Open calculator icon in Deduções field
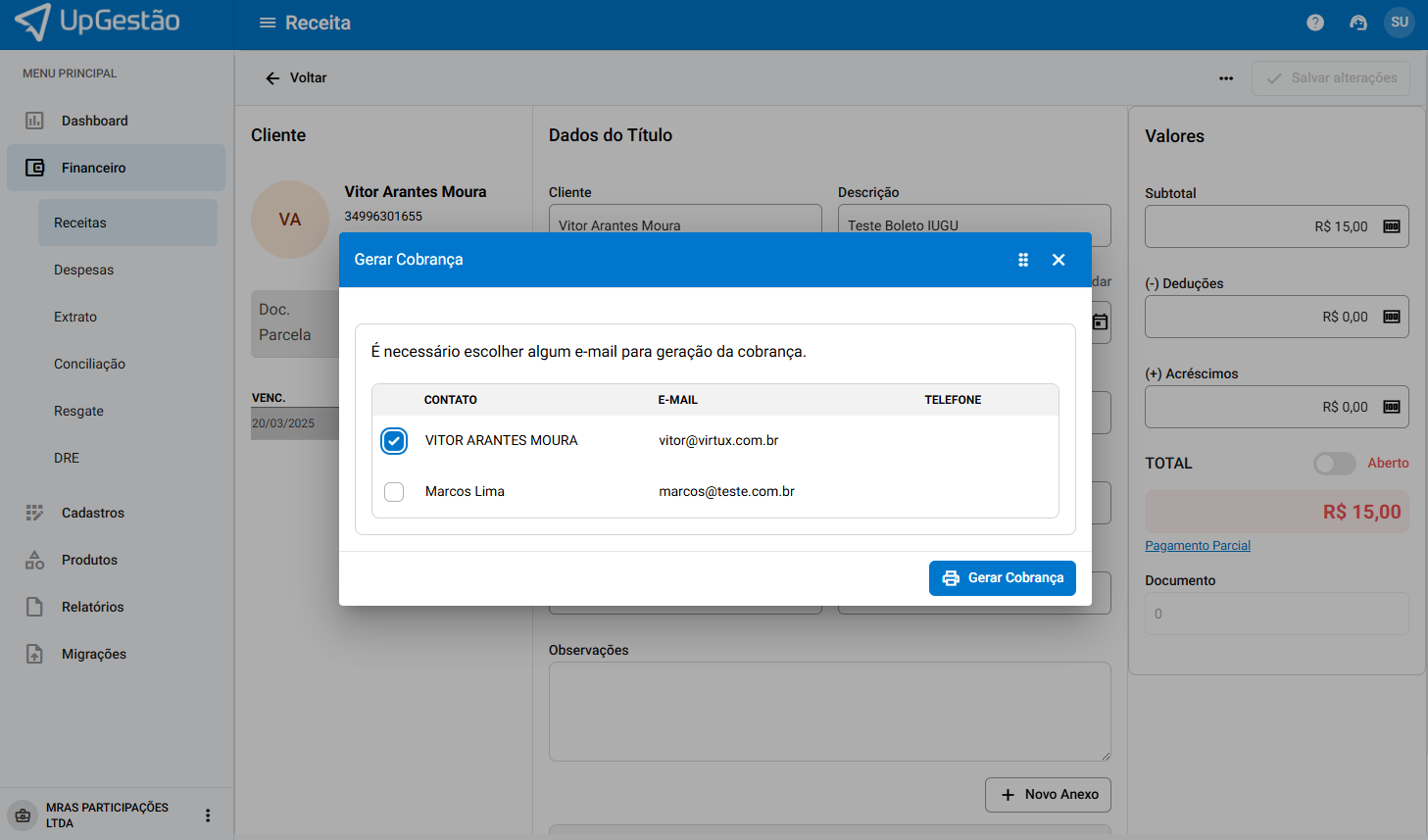 pos(1391,317)
